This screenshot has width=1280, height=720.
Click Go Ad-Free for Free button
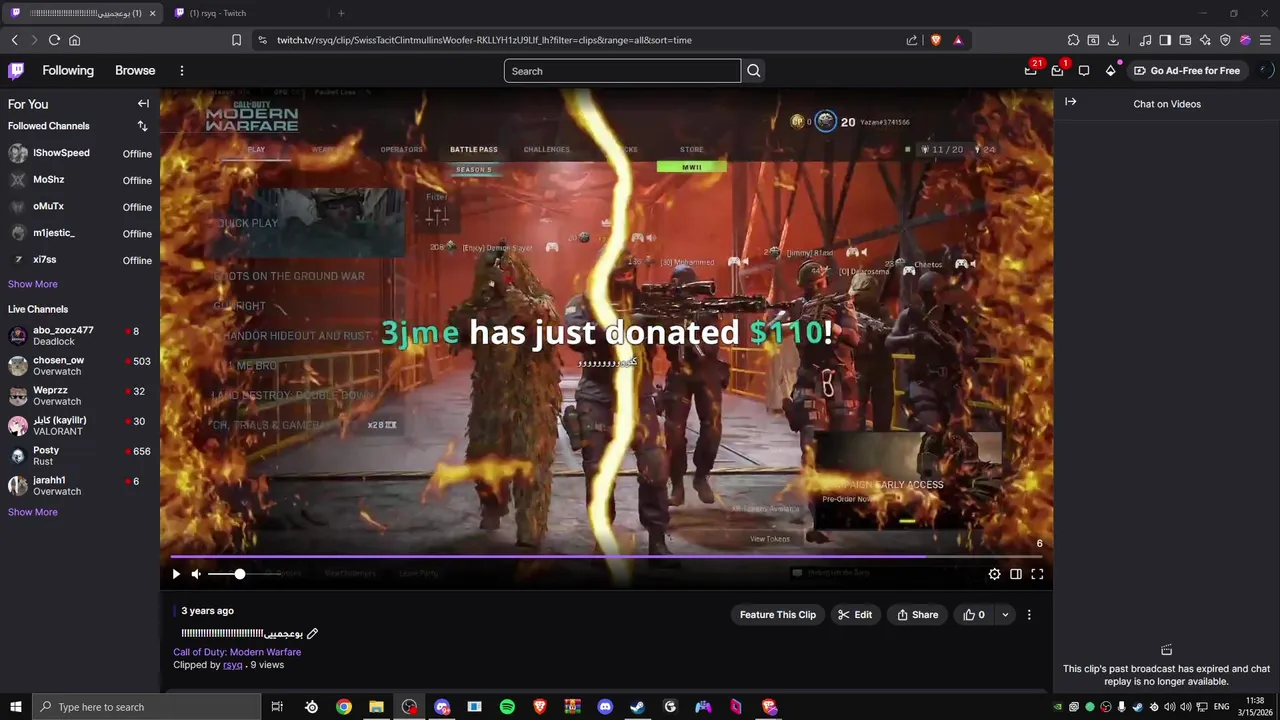pyautogui.click(x=1187, y=71)
